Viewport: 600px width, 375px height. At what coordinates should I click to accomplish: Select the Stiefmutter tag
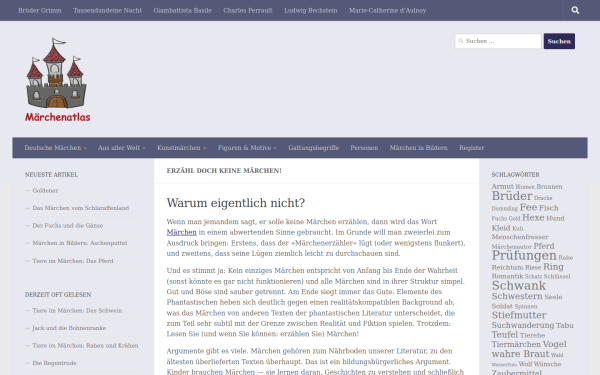[519, 315]
